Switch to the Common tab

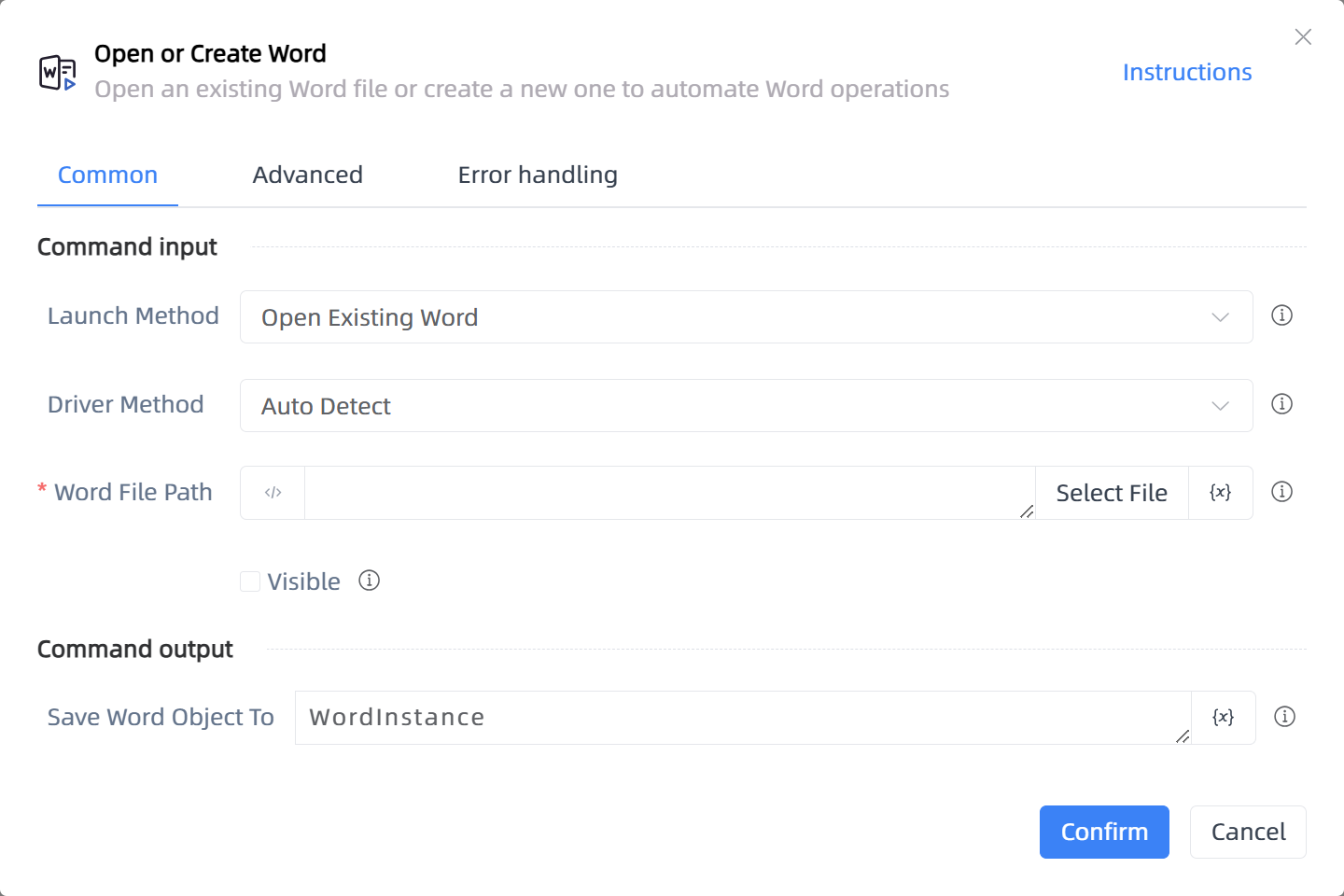pyautogui.click(x=107, y=175)
